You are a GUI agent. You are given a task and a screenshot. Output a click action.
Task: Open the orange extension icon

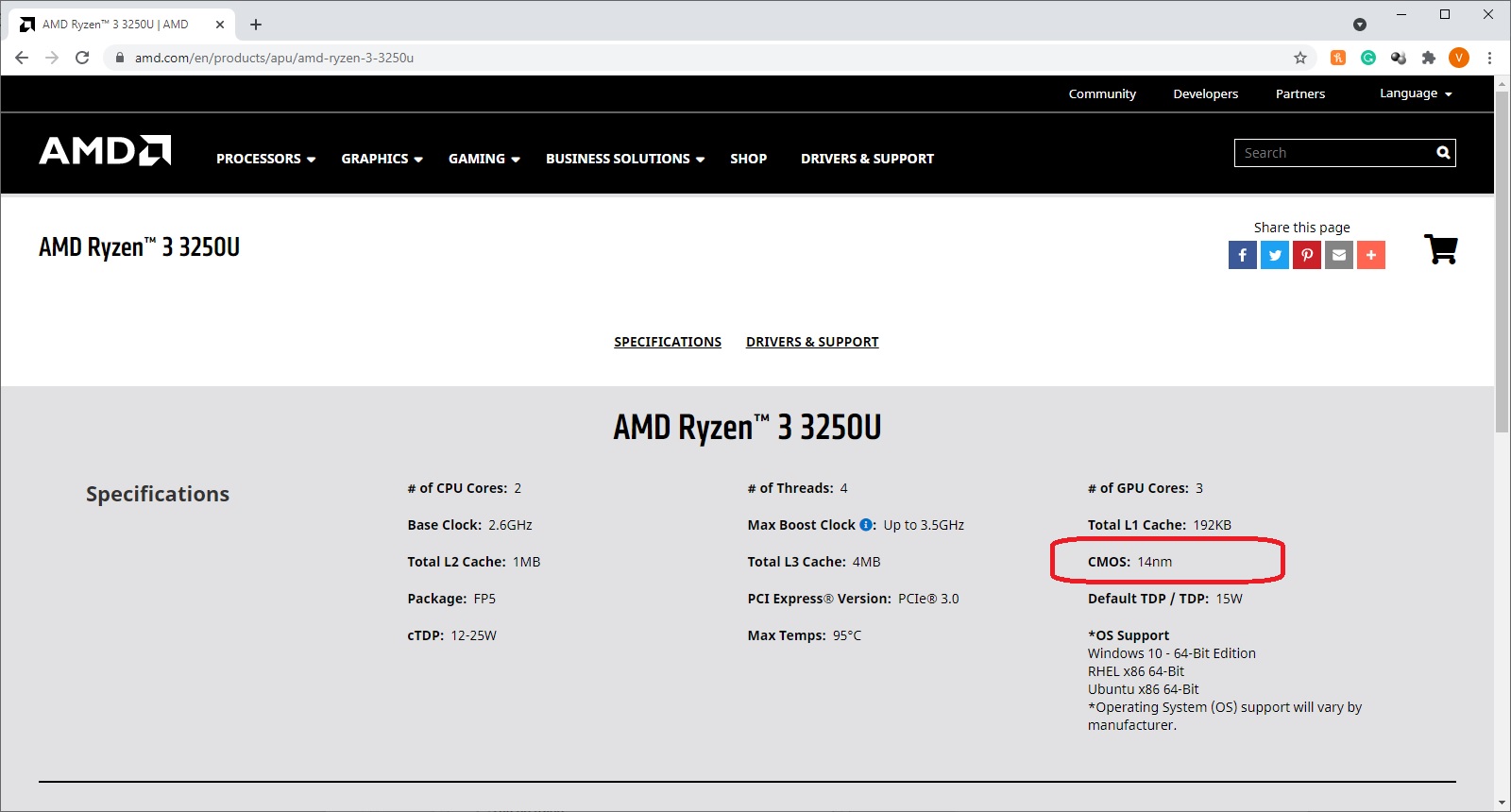coord(1338,58)
